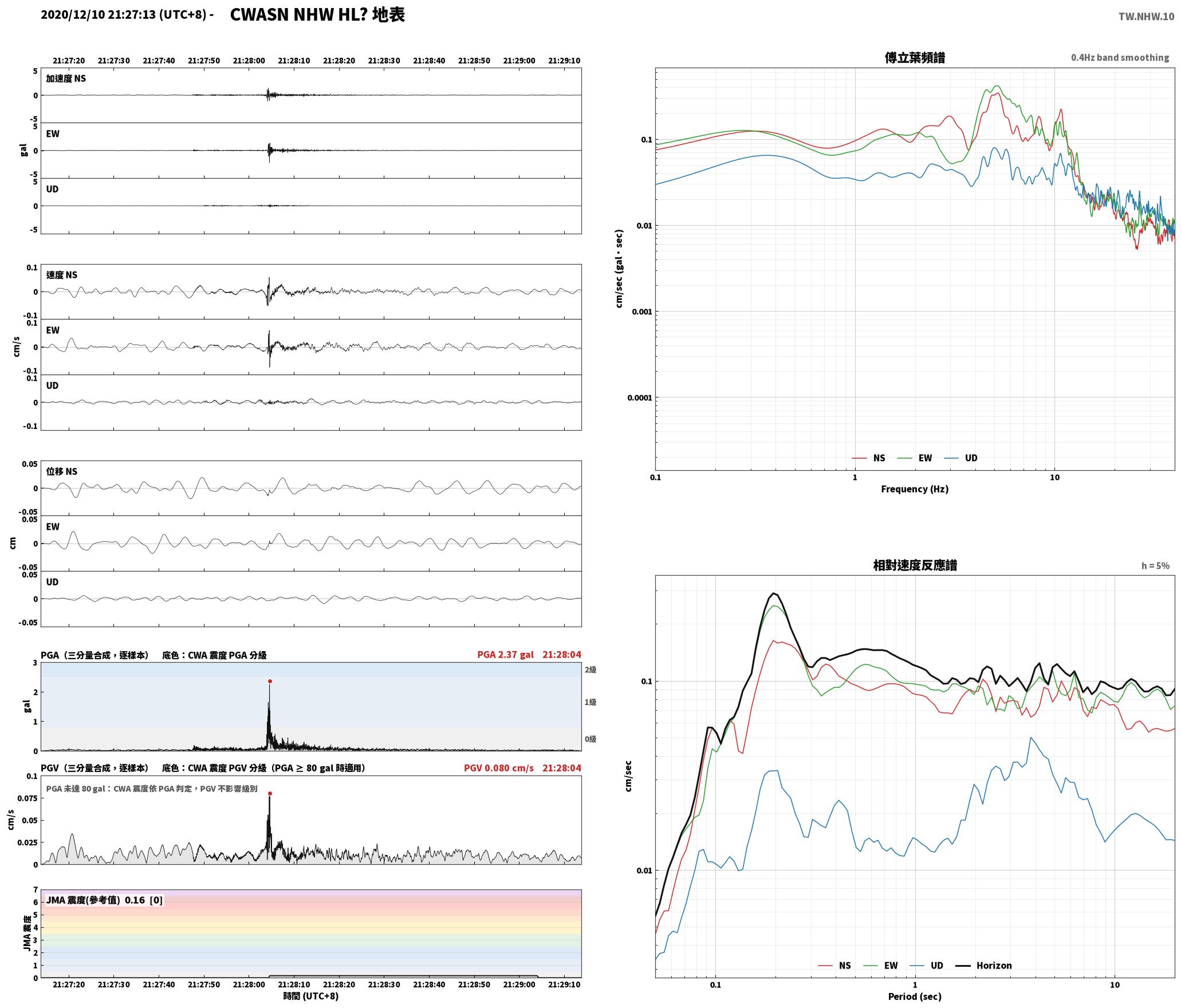Click the PGV 0.080 cm/s peak value label
The width and height of the screenshot is (1181, 1008).
[x=498, y=768]
